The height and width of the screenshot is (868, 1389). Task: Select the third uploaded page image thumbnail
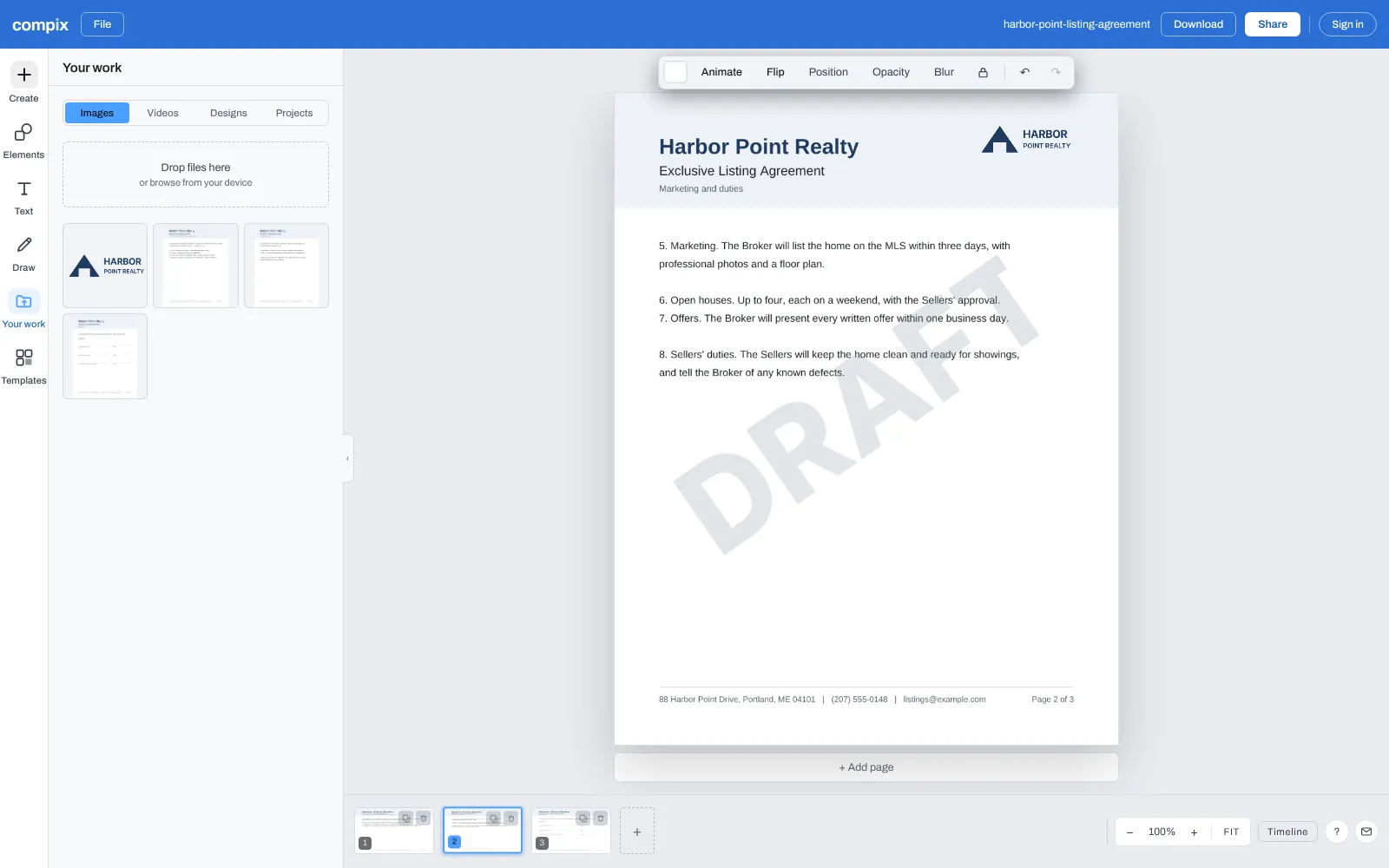tap(286, 266)
